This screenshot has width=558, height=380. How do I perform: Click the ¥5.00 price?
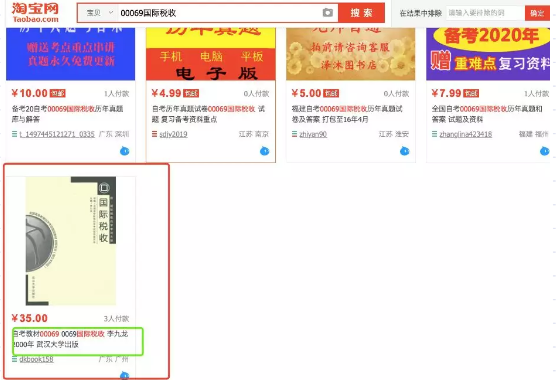tap(306, 93)
